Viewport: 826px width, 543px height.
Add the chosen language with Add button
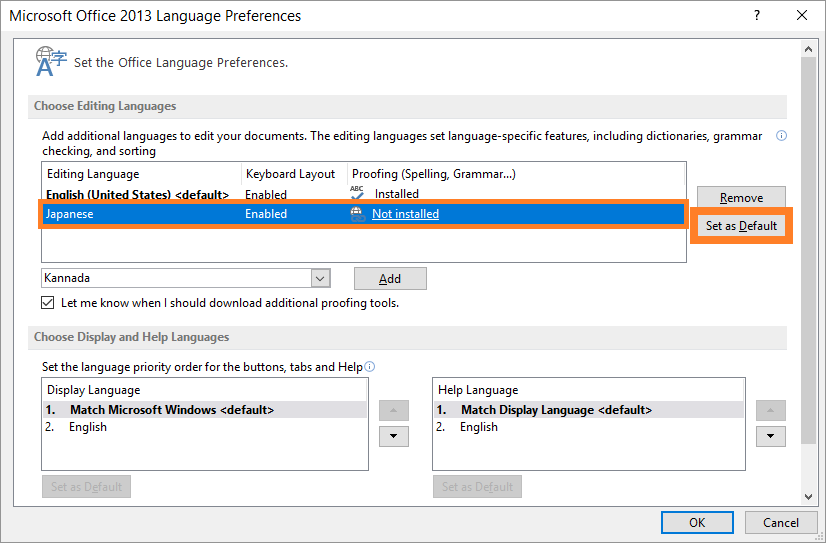pyautogui.click(x=390, y=279)
